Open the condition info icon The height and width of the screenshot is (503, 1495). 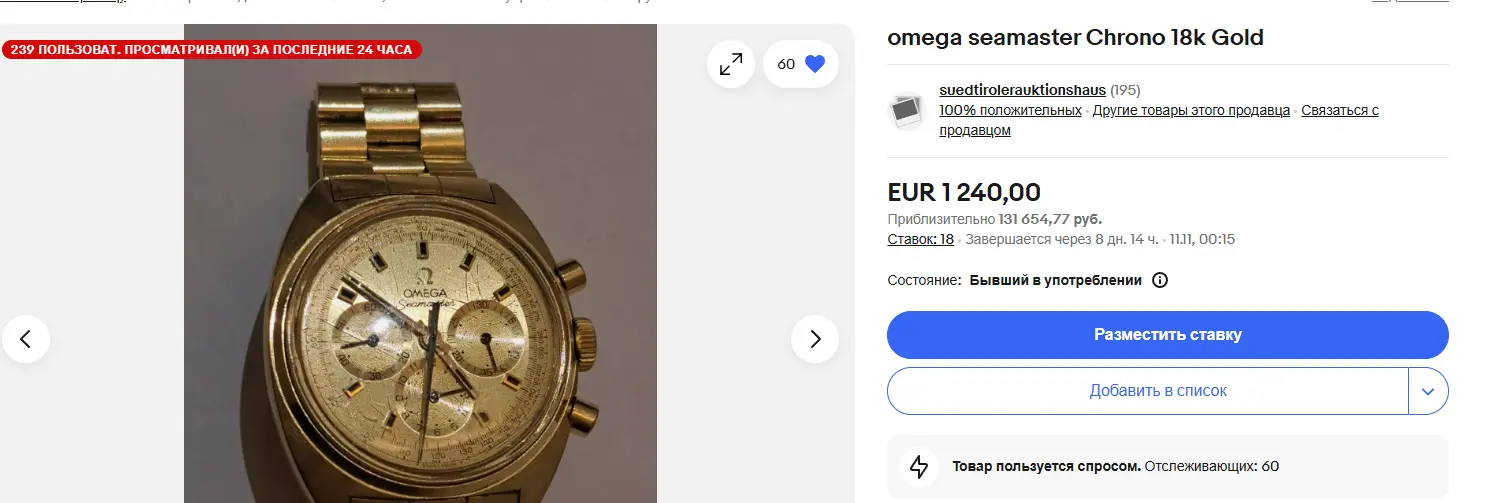click(x=1160, y=280)
